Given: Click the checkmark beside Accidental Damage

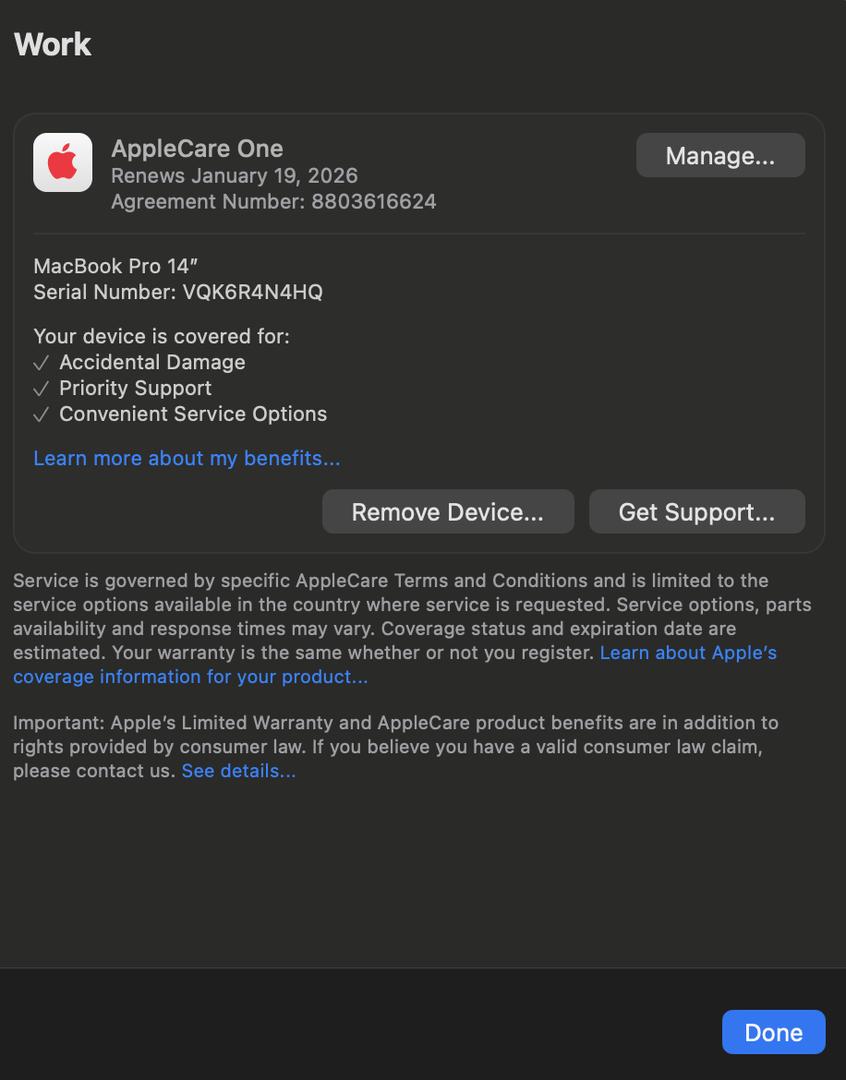Looking at the screenshot, I should [41, 363].
